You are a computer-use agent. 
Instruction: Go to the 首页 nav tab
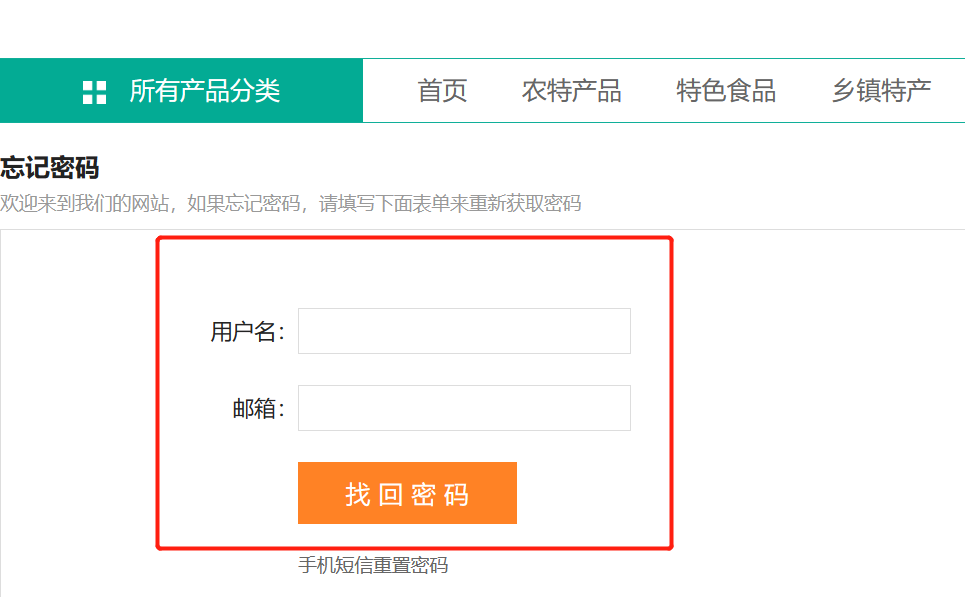point(442,91)
